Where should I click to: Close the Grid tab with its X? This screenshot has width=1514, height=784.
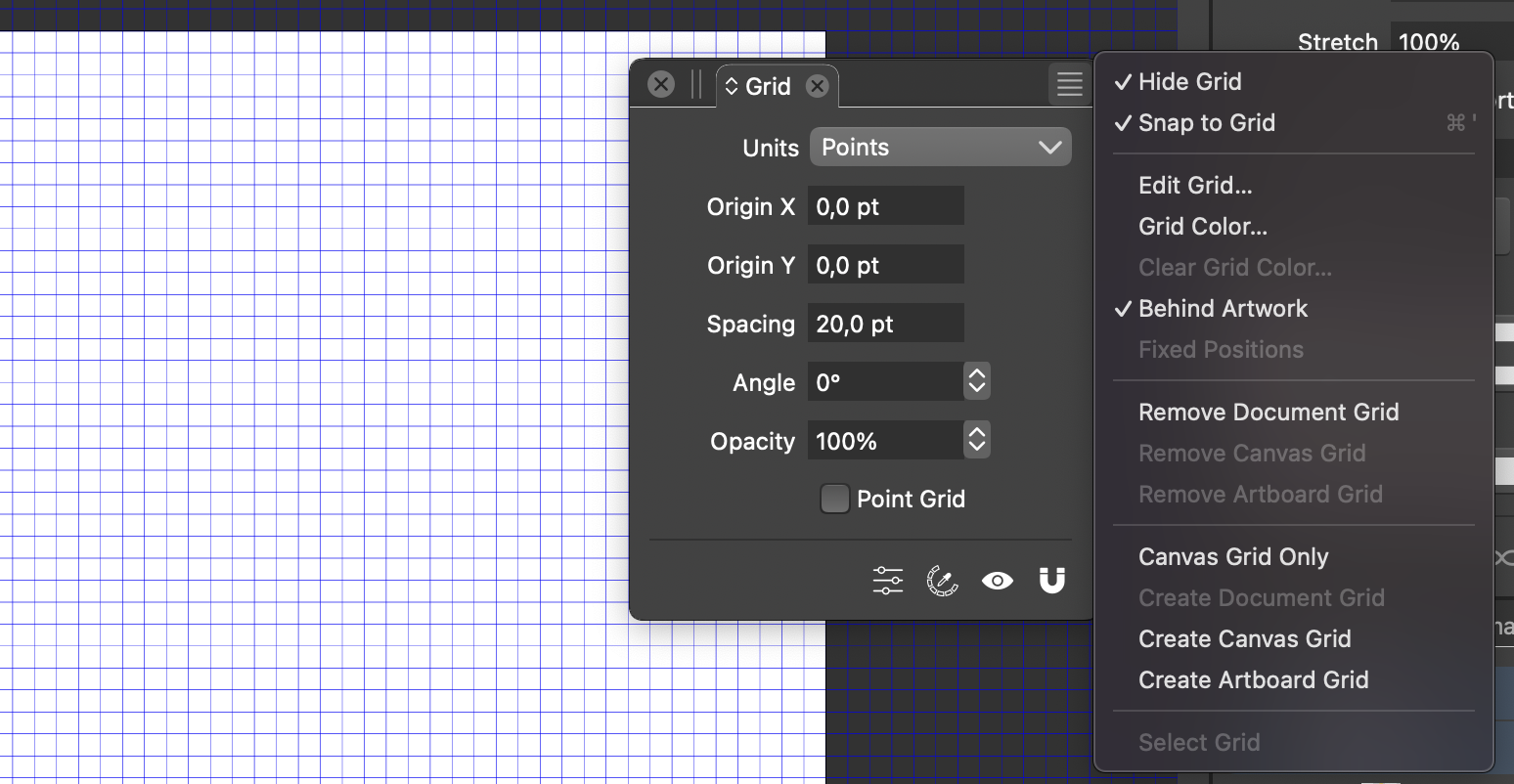817,87
